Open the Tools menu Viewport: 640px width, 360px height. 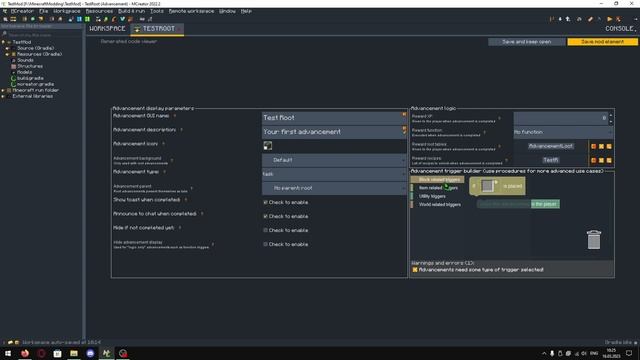pos(157,11)
